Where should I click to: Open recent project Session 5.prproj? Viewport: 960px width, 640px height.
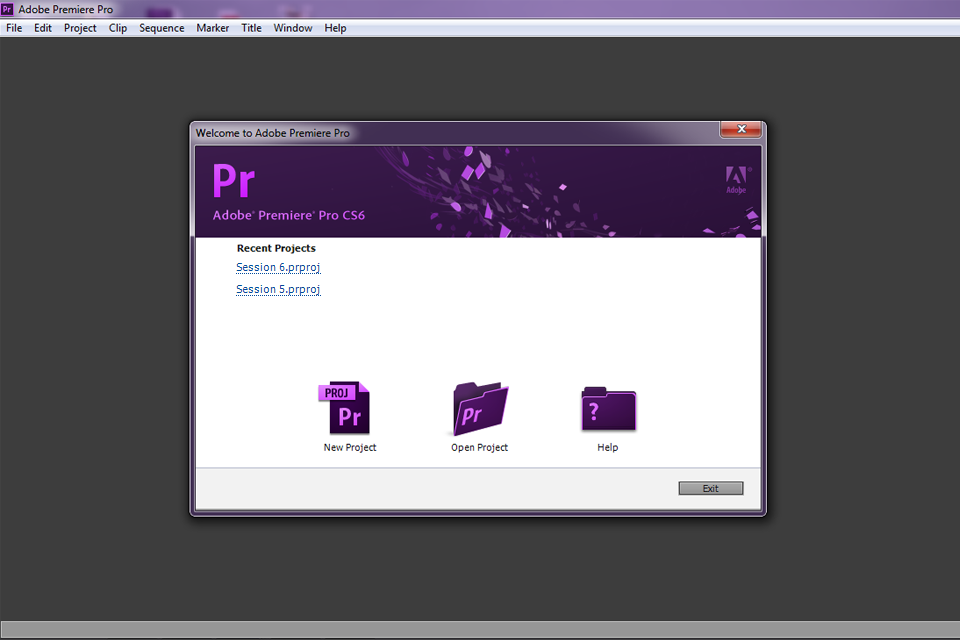278,289
